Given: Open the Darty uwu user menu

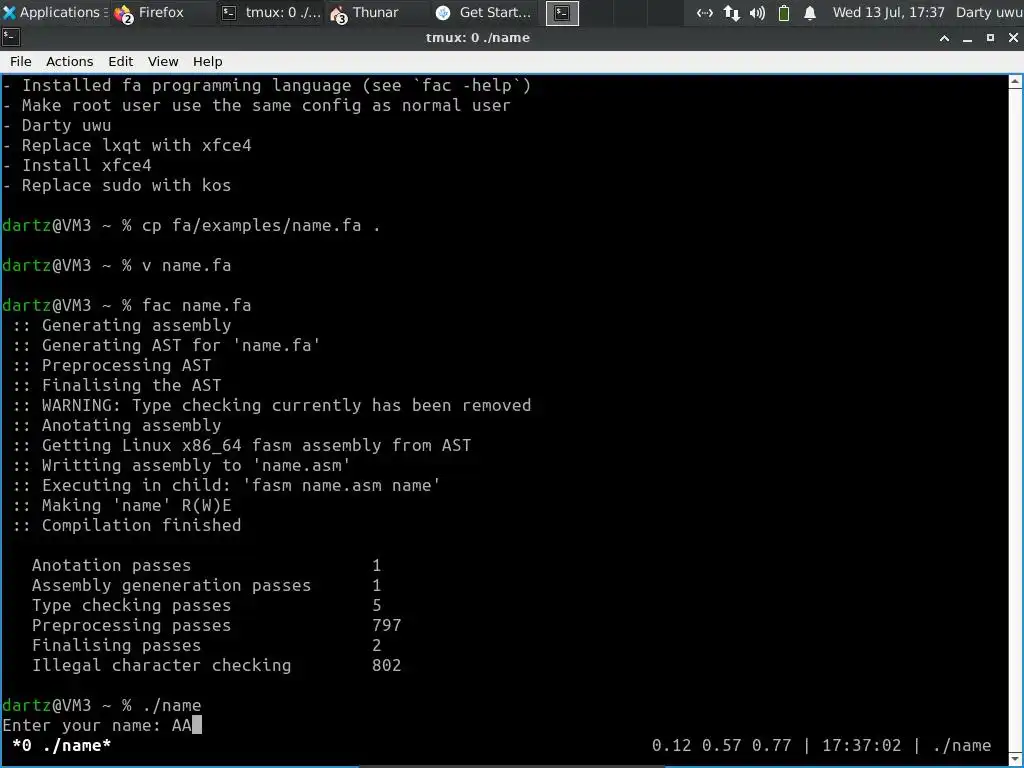Looking at the screenshot, I should tap(989, 12).
